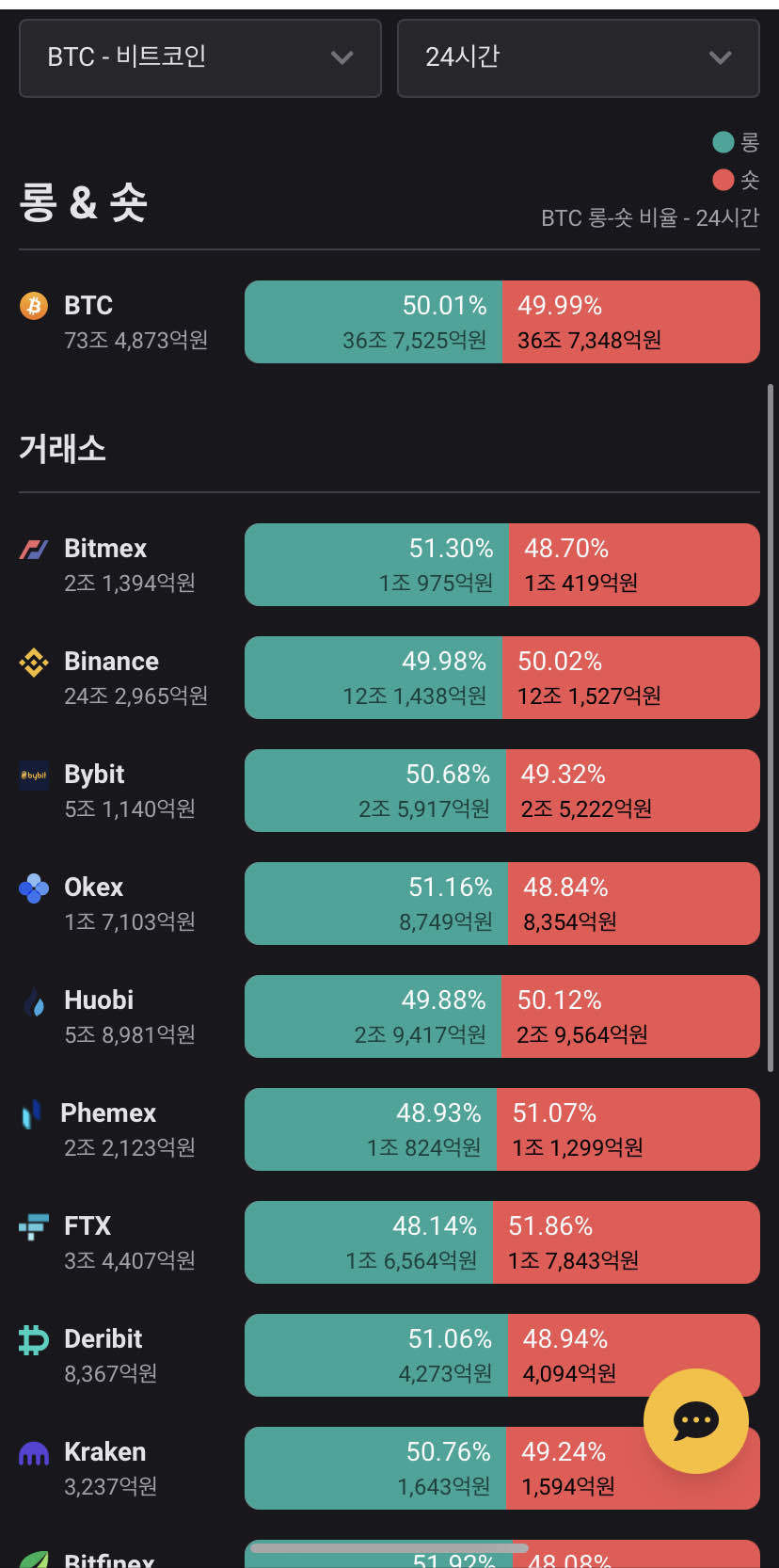Click the Binance diamond logo icon
779x1568 pixels.
(x=33, y=661)
